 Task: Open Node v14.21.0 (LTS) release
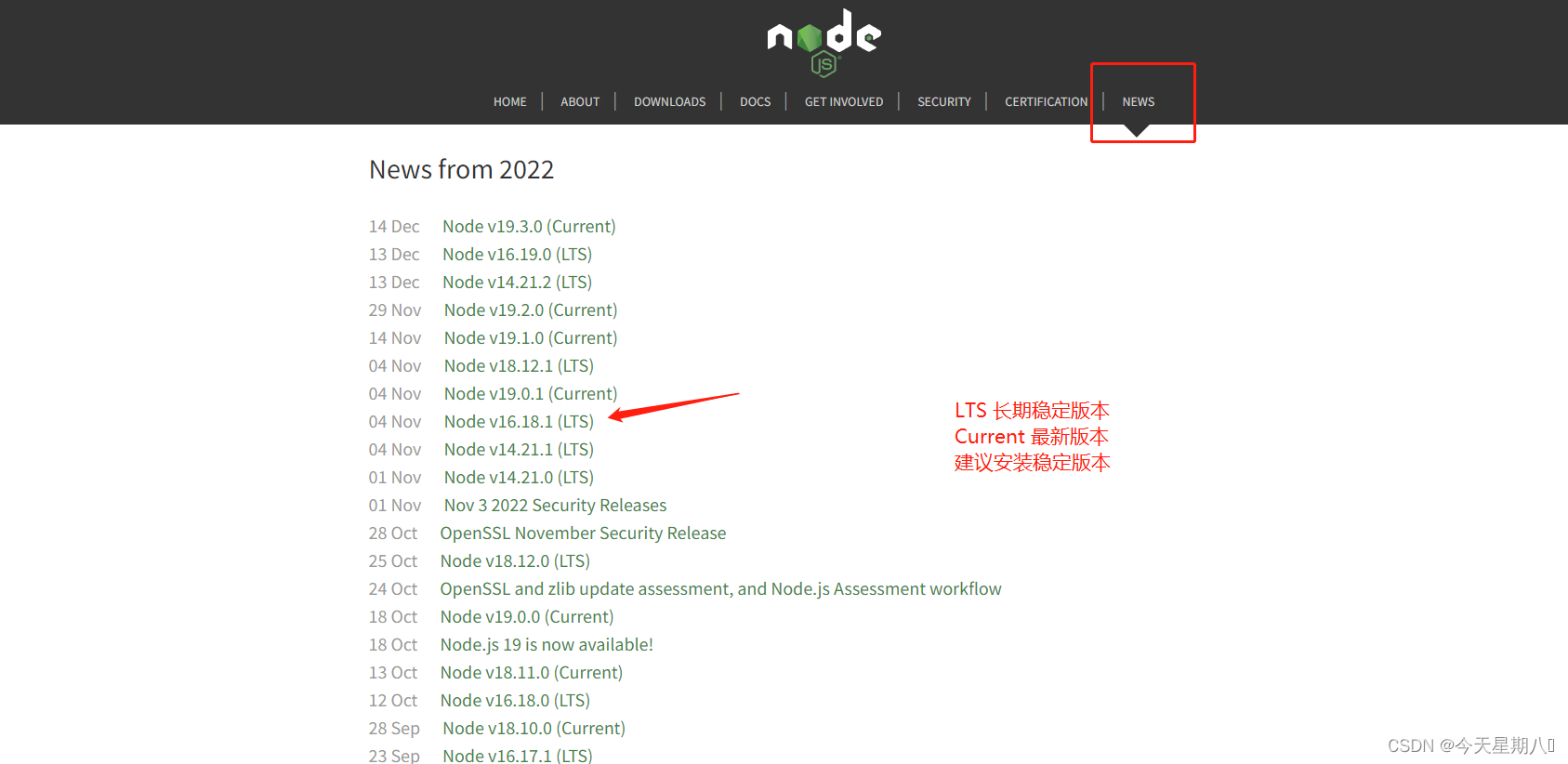pyautogui.click(x=519, y=478)
